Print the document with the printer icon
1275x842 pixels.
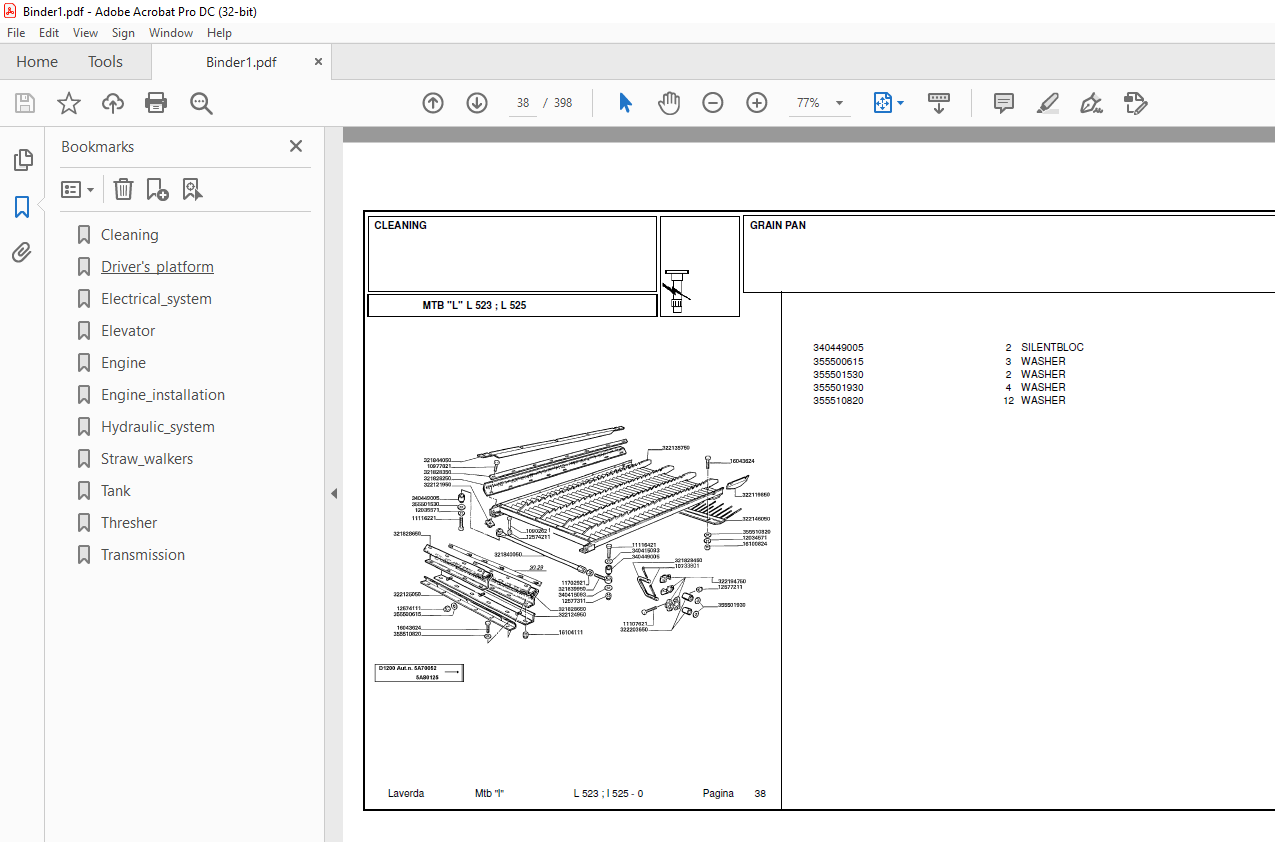pyautogui.click(x=156, y=103)
